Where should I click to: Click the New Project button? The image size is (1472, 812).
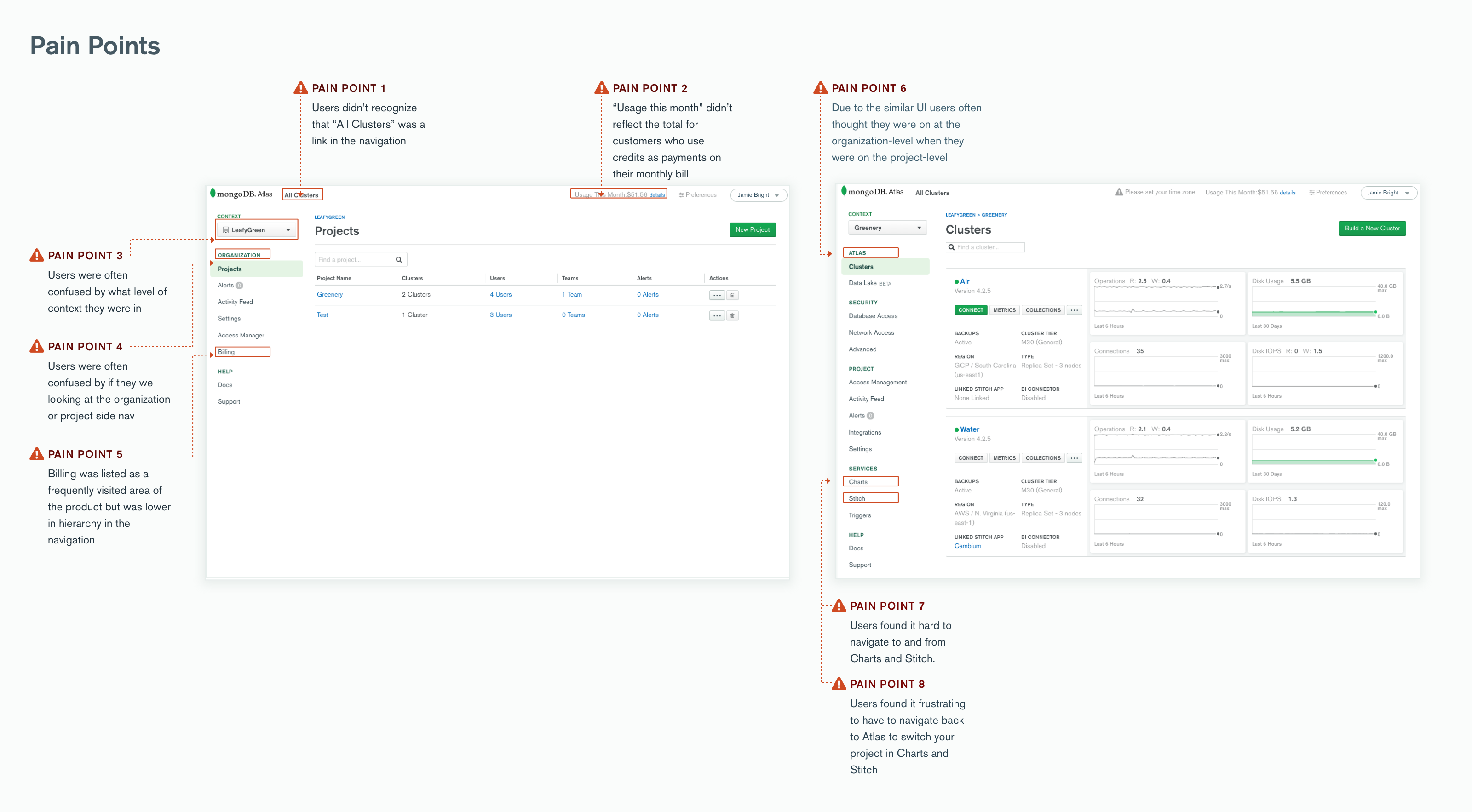pyautogui.click(x=753, y=229)
